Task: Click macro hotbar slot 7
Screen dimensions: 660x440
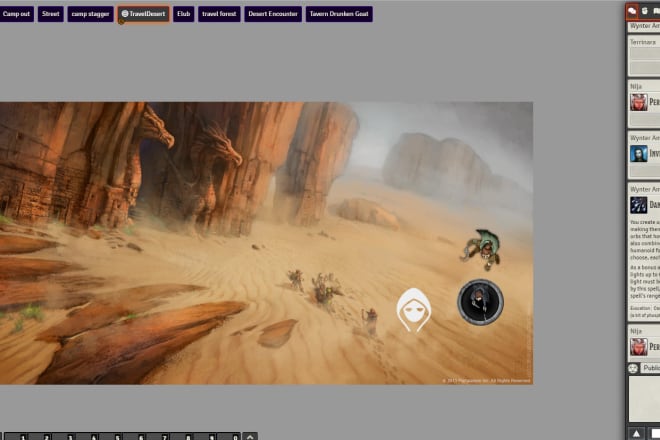Action: [x=157, y=436]
